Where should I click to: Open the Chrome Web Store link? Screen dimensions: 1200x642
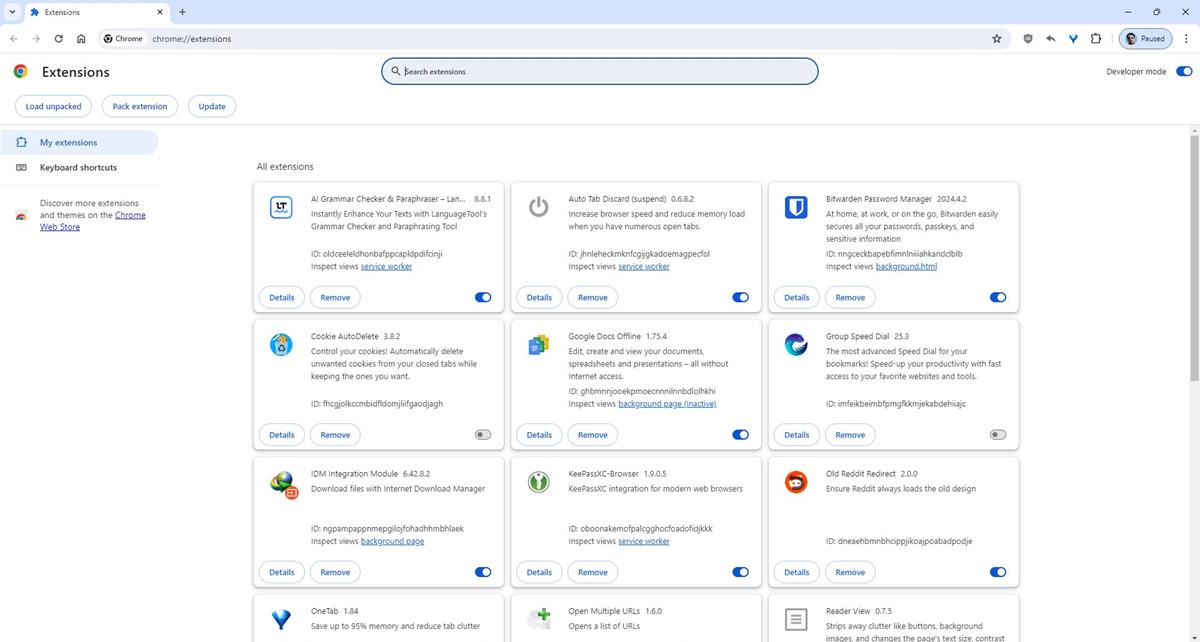pyautogui.click(x=130, y=214)
